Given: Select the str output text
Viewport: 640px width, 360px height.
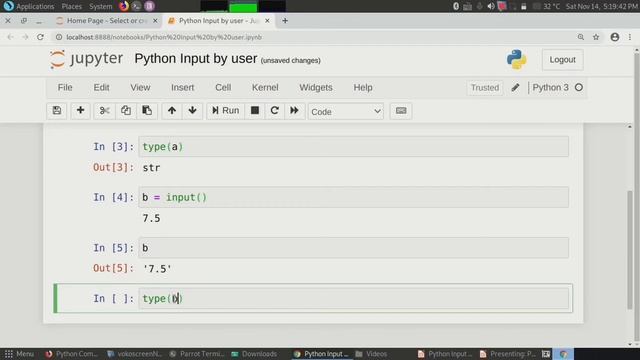Looking at the screenshot, I should point(151,168).
